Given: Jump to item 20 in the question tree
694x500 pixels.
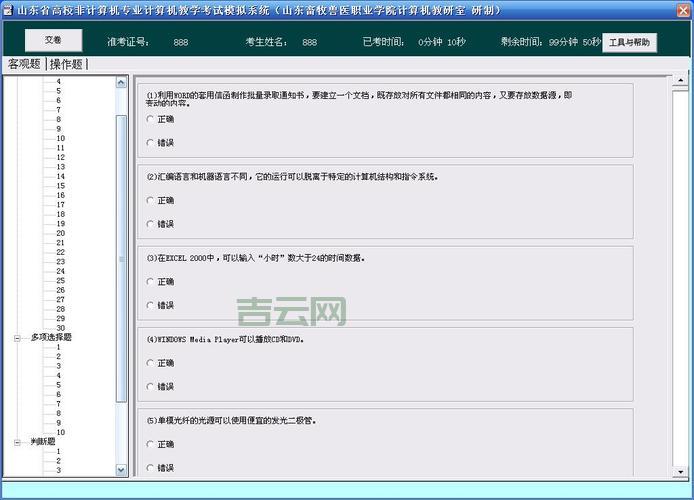Looking at the screenshot, I should 60,233.
